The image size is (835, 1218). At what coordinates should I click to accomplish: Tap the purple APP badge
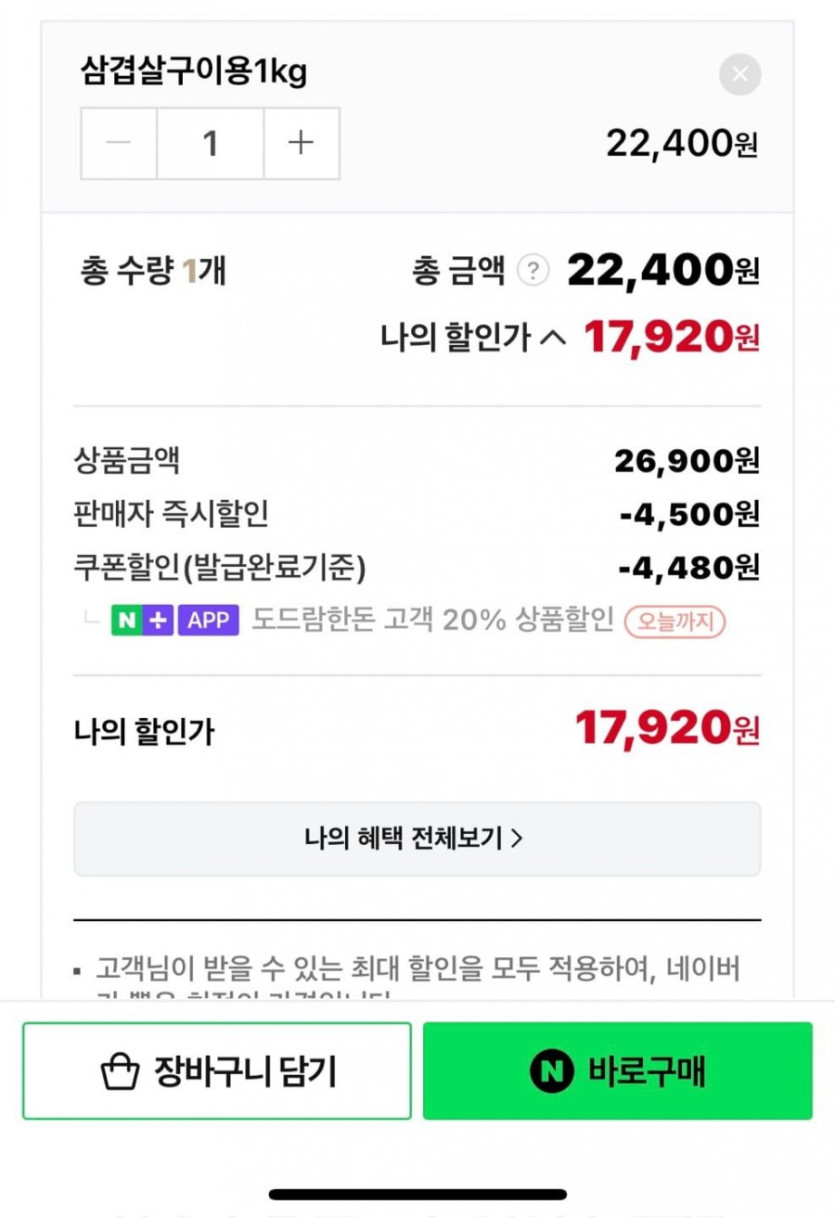(208, 620)
